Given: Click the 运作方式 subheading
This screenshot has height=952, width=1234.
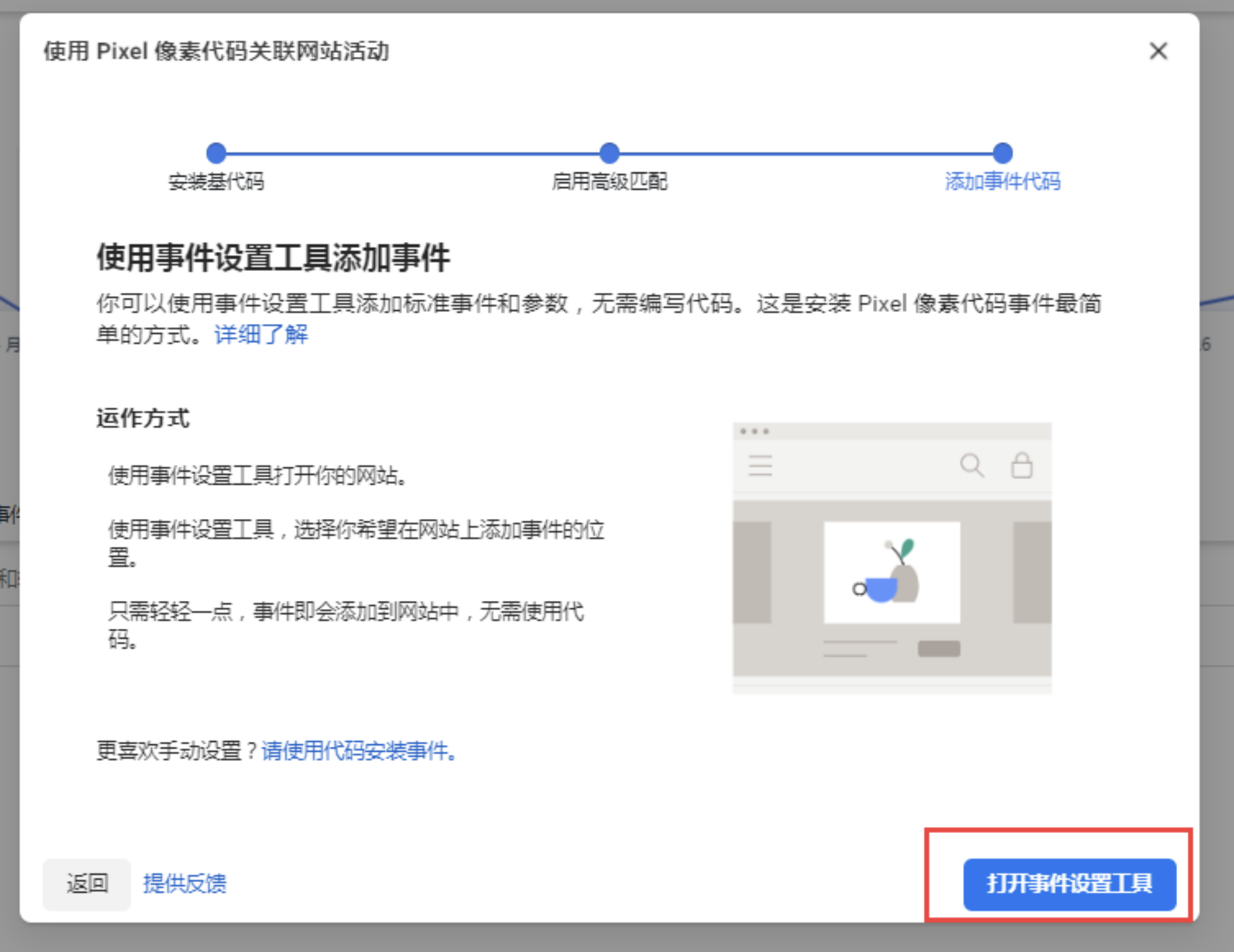Looking at the screenshot, I should (143, 418).
